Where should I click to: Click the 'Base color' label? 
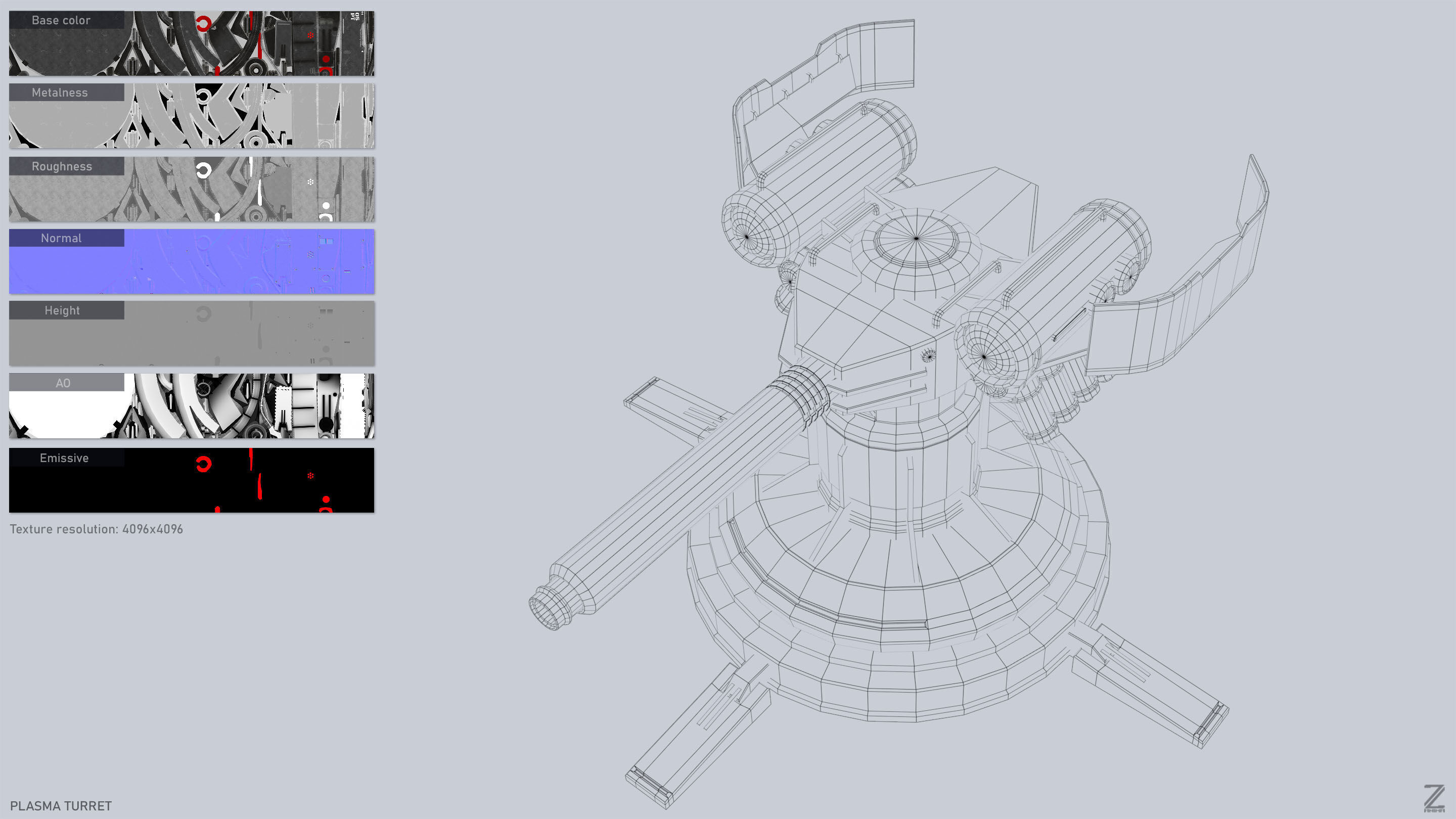click(x=61, y=20)
